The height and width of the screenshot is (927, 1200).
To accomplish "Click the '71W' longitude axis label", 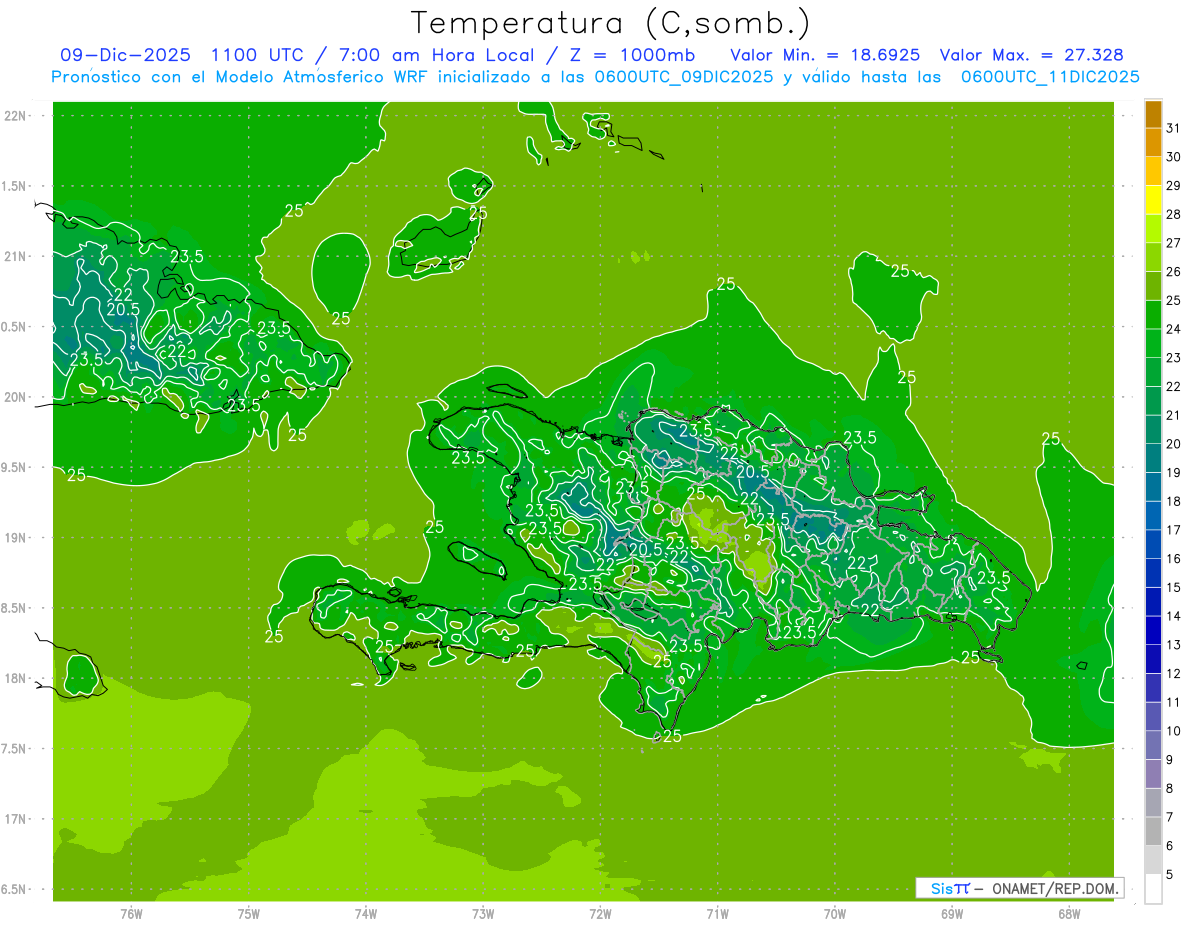I will pyautogui.click(x=717, y=913).
